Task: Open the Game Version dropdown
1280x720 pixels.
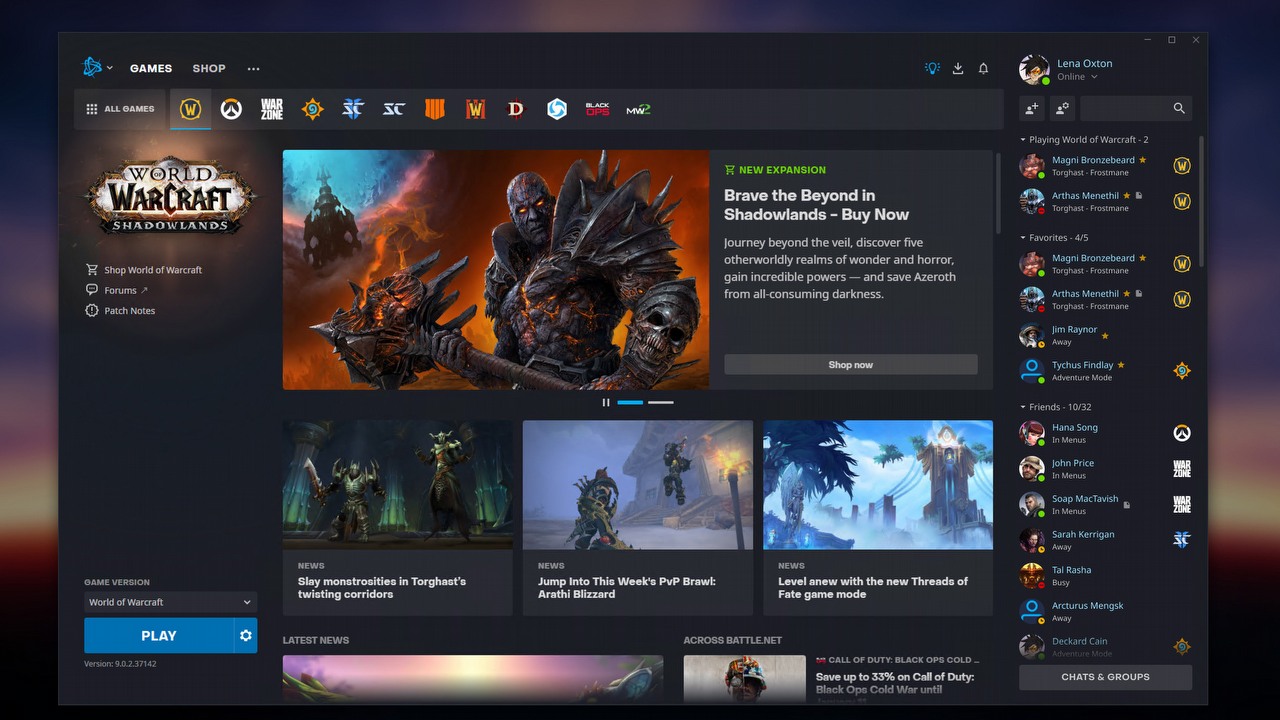Action: pos(170,602)
